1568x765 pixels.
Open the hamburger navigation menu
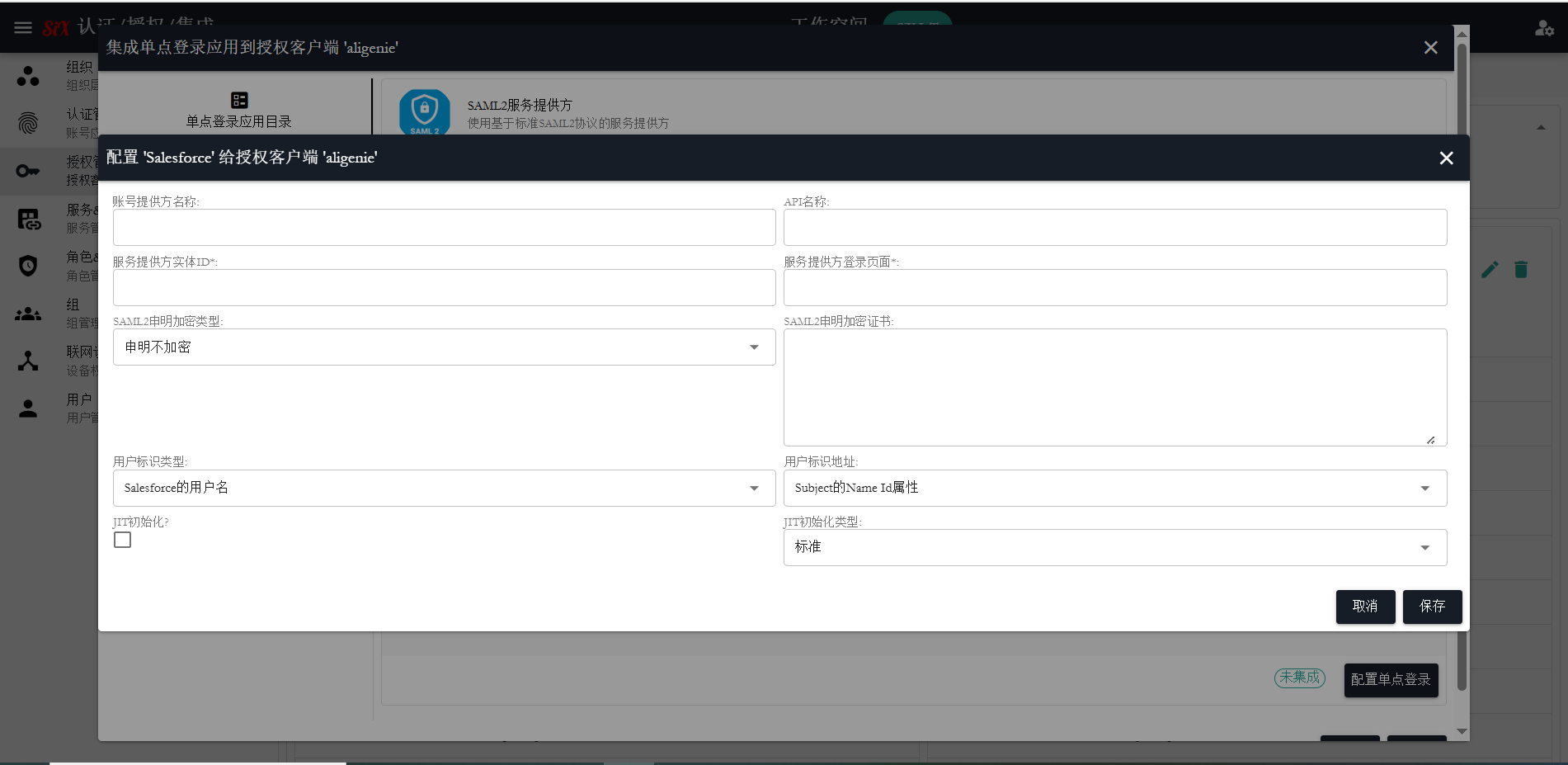(x=23, y=28)
